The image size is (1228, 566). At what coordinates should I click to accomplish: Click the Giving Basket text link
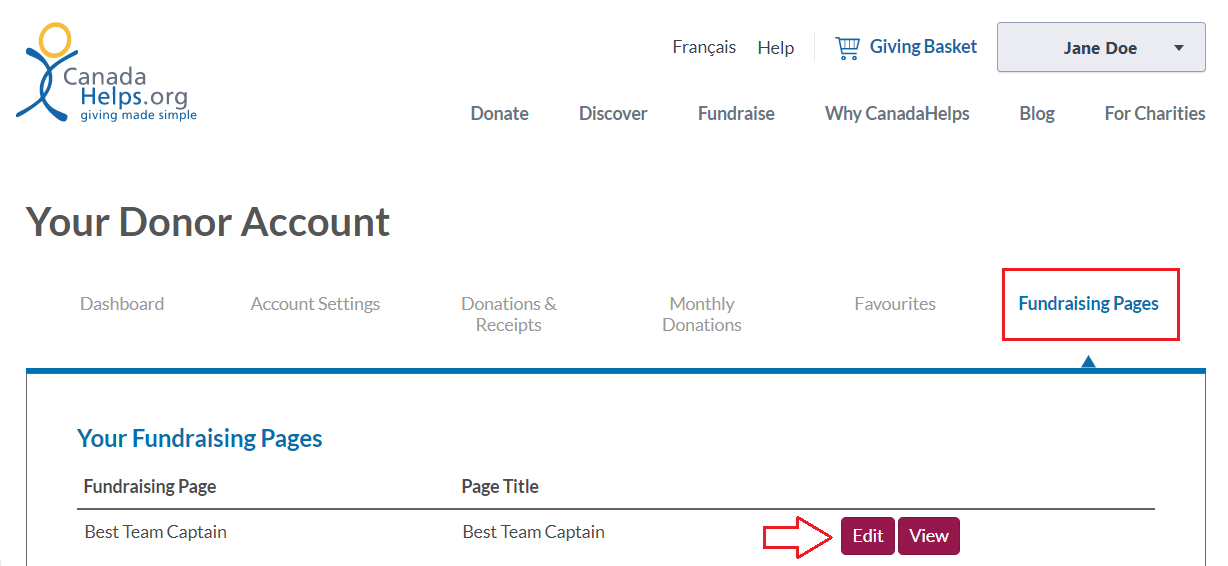923,46
